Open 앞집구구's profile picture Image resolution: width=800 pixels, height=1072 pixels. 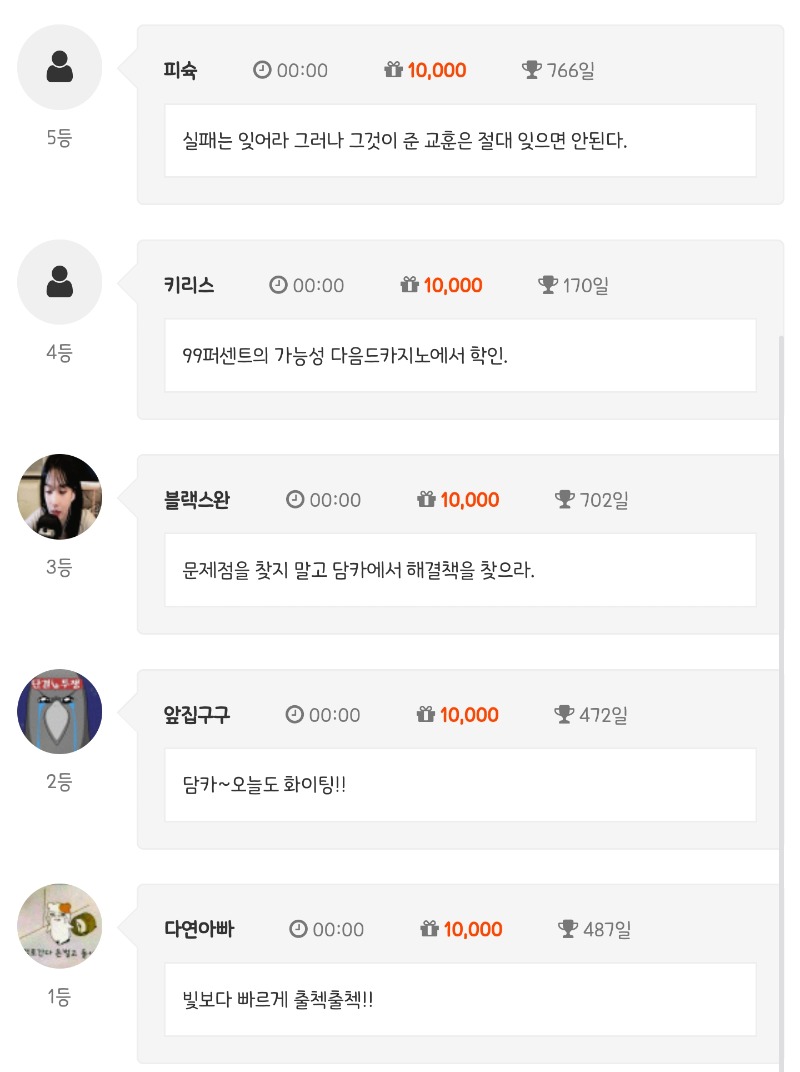pyautogui.click(x=60, y=711)
